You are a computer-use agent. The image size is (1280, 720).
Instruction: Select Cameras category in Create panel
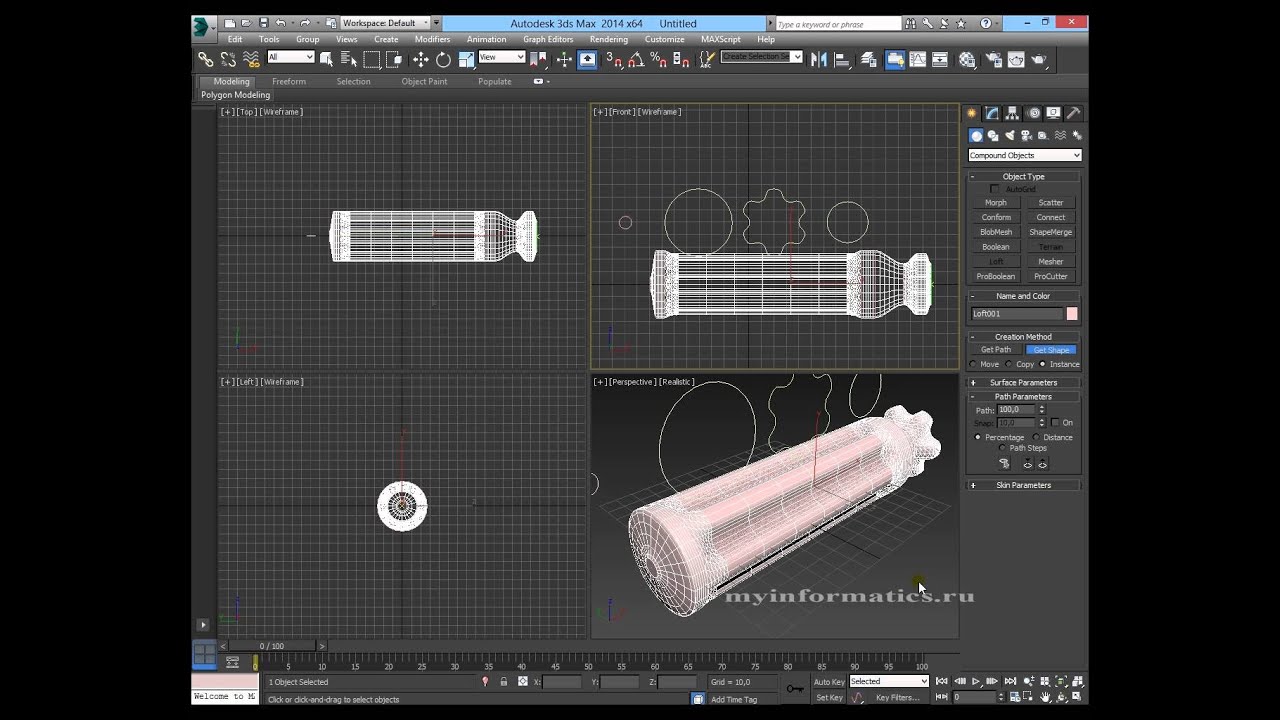coord(1026,135)
